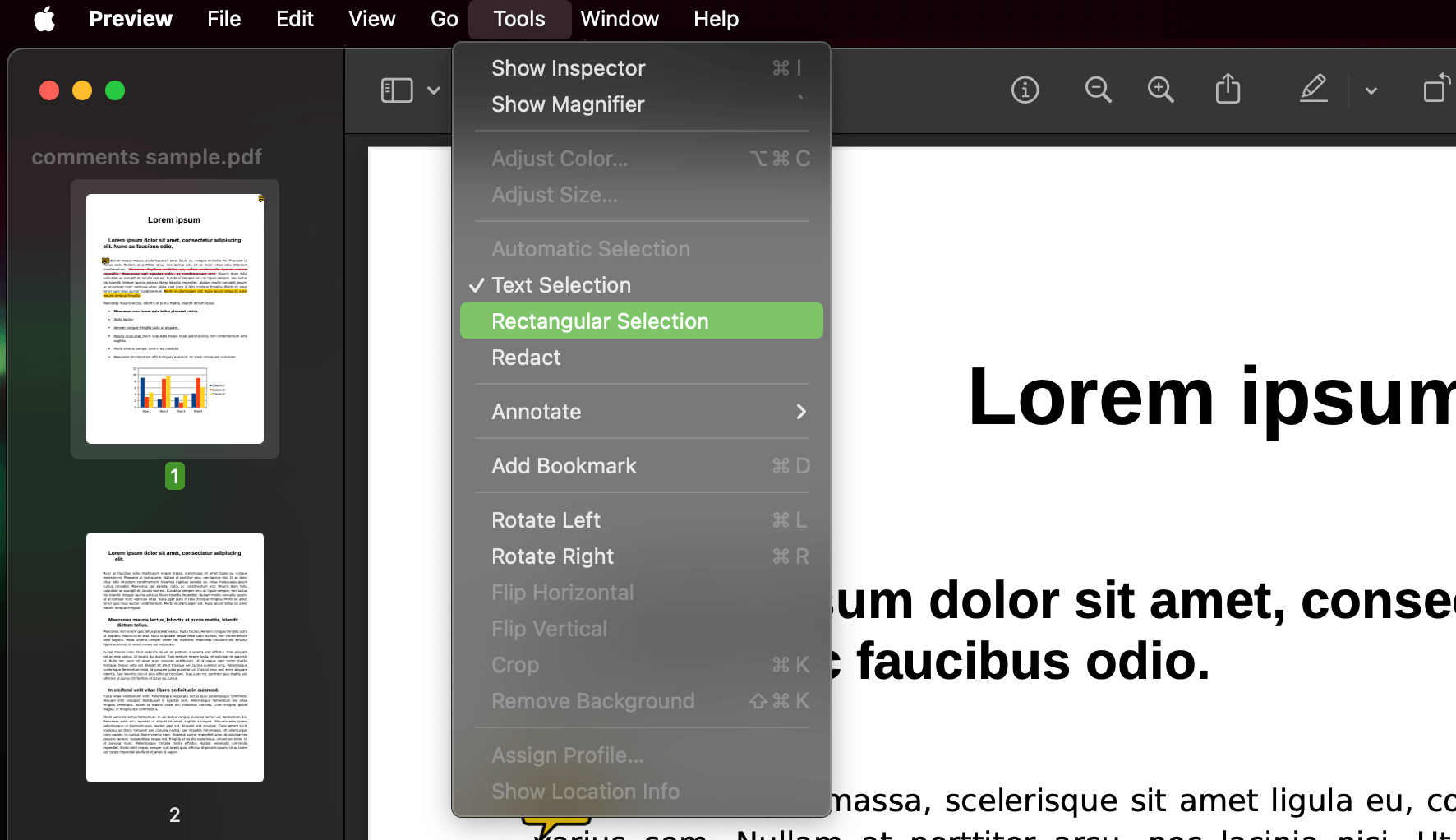Click the Share icon in toolbar
The image size is (1456, 840).
pos(1228,89)
